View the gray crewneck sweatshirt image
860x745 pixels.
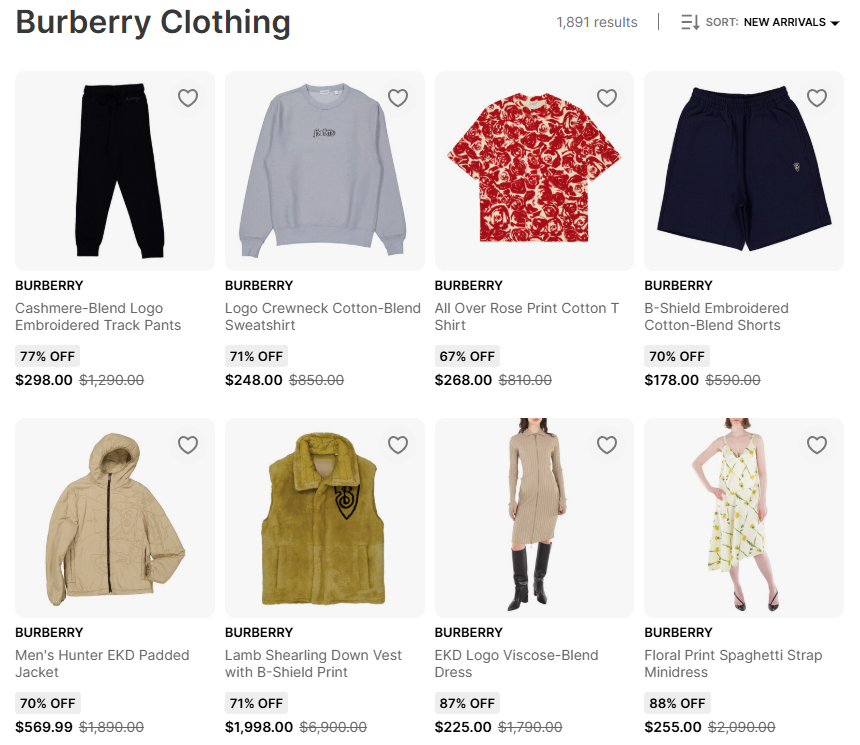pyautogui.click(x=324, y=172)
